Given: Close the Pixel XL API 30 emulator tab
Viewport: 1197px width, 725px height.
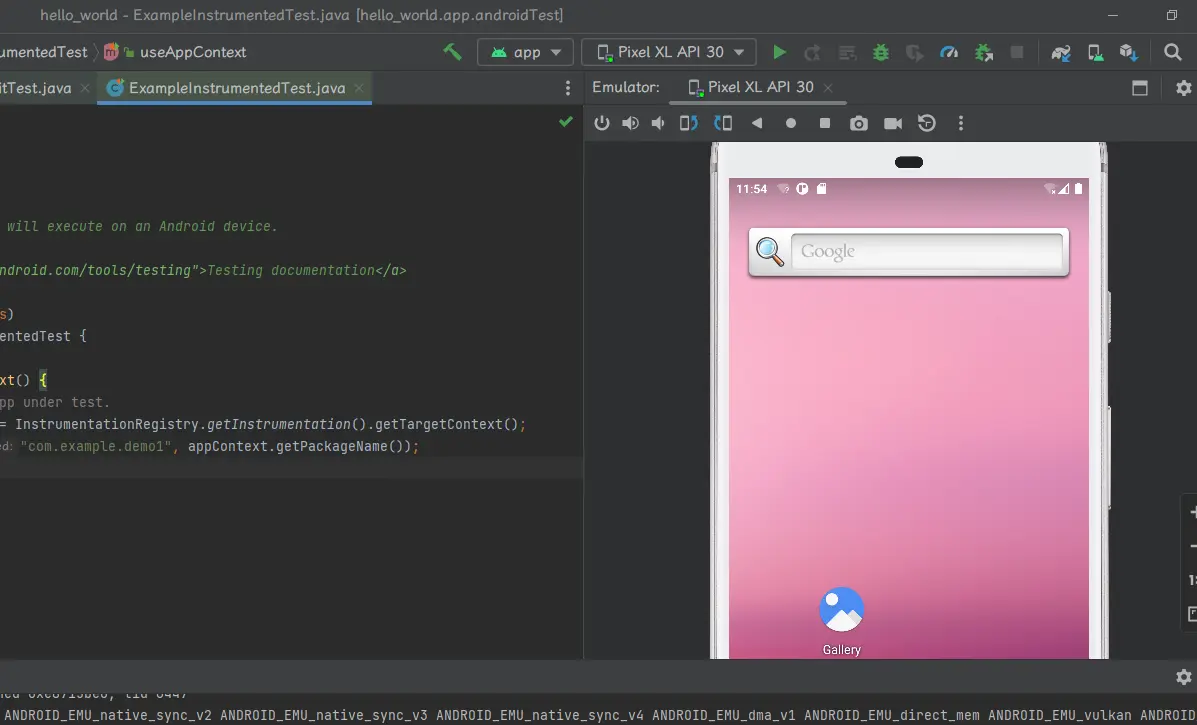Looking at the screenshot, I should (x=828, y=88).
